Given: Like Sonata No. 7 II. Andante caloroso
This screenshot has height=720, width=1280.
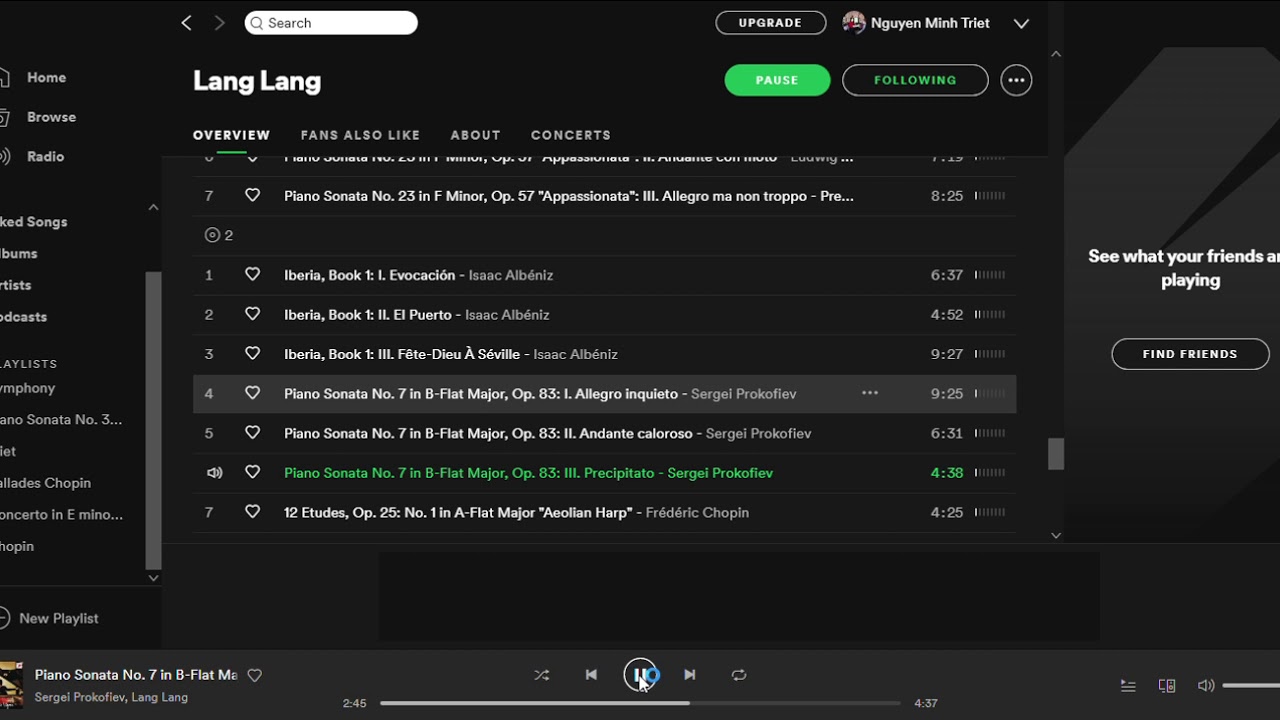Looking at the screenshot, I should [252, 433].
